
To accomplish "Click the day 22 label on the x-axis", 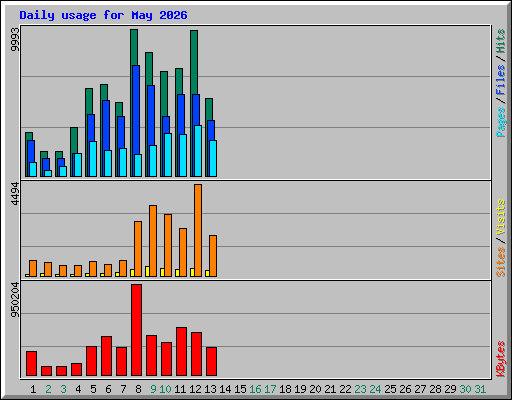I will point(345,389).
